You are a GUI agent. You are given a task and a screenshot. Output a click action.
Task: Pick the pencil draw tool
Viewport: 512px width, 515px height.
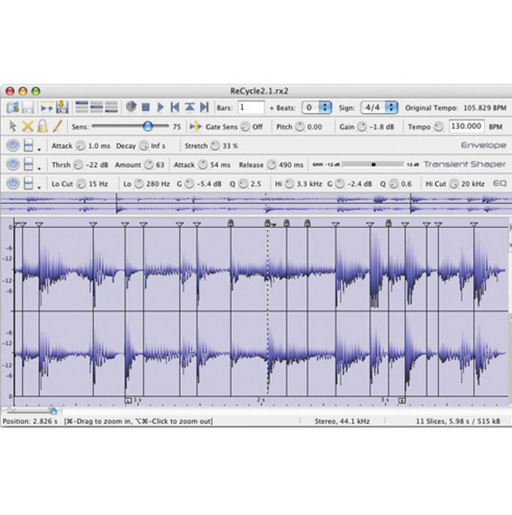pyautogui.click(x=57, y=126)
